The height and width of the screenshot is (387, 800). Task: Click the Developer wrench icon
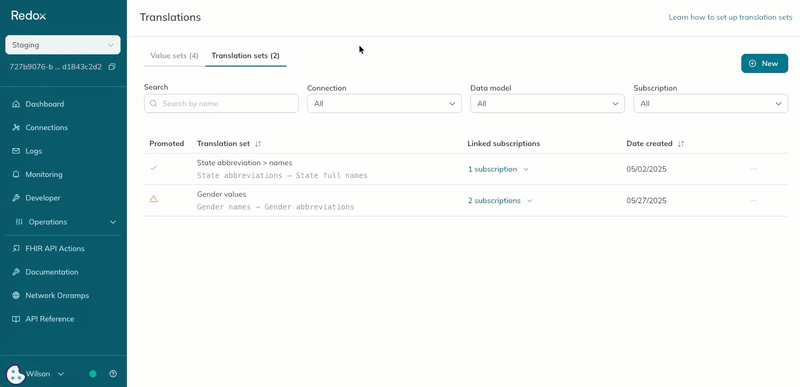click(x=16, y=198)
